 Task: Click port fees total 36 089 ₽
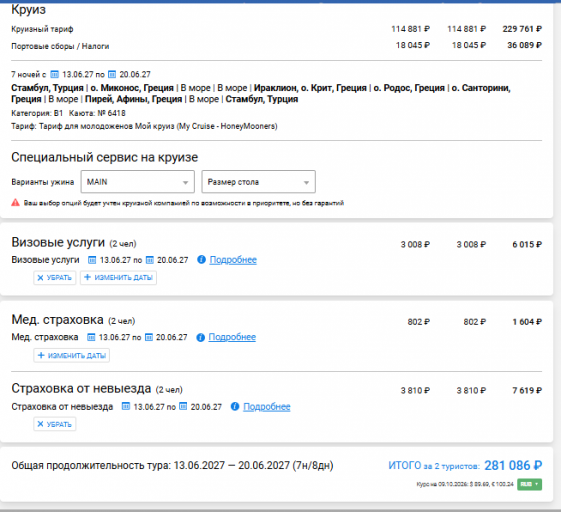click(x=524, y=45)
